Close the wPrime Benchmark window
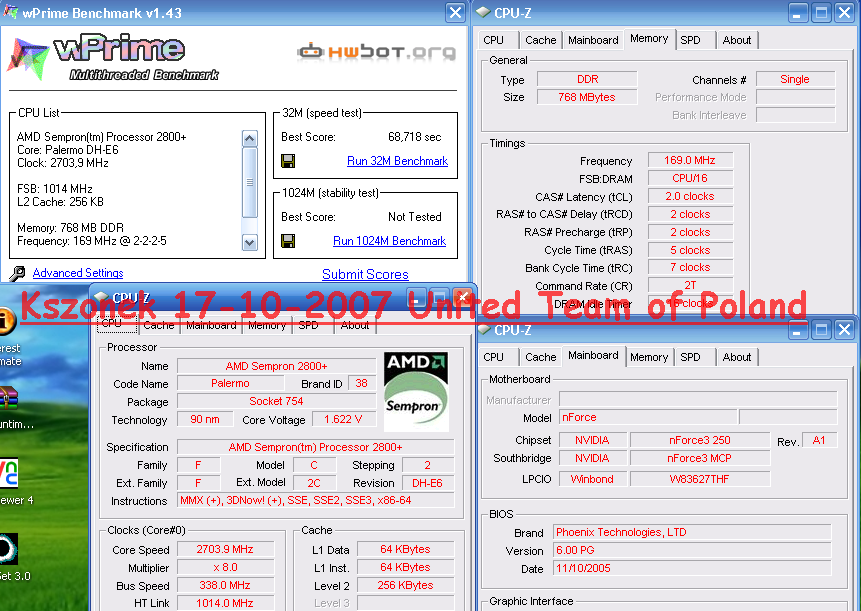 pos(456,12)
